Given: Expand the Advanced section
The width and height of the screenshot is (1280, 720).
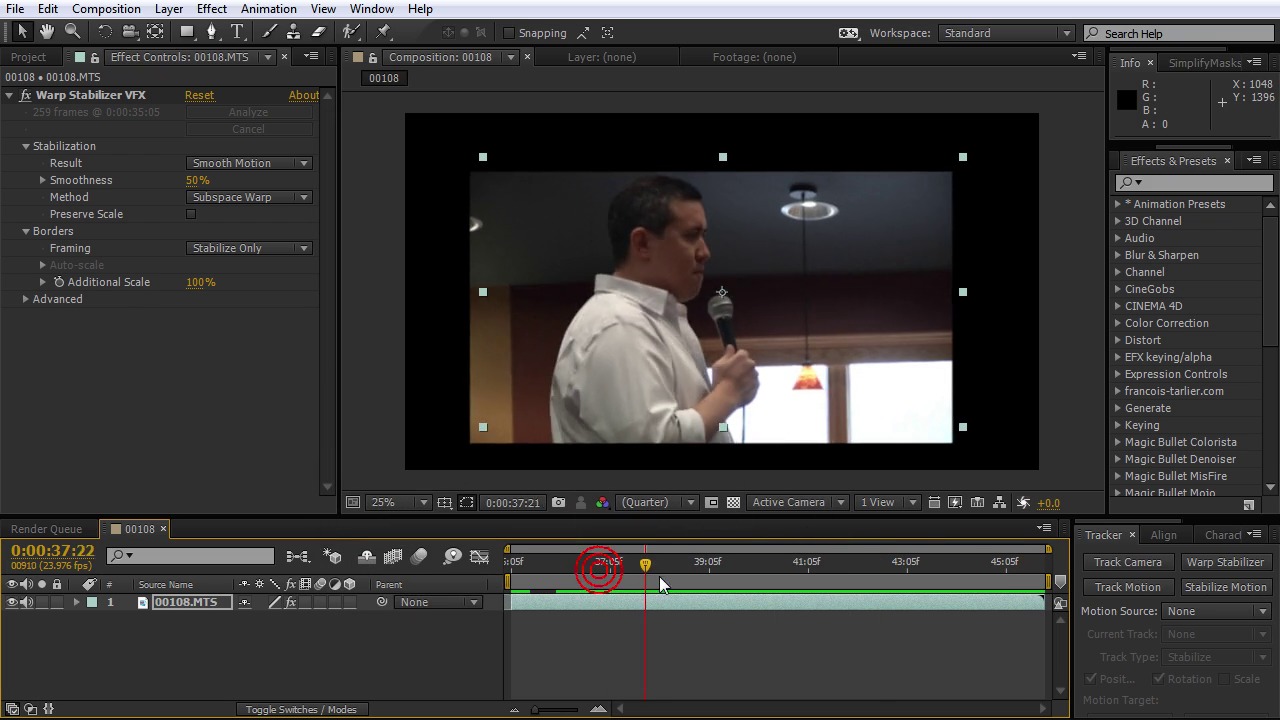Looking at the screenshot, I should (26, 299).
